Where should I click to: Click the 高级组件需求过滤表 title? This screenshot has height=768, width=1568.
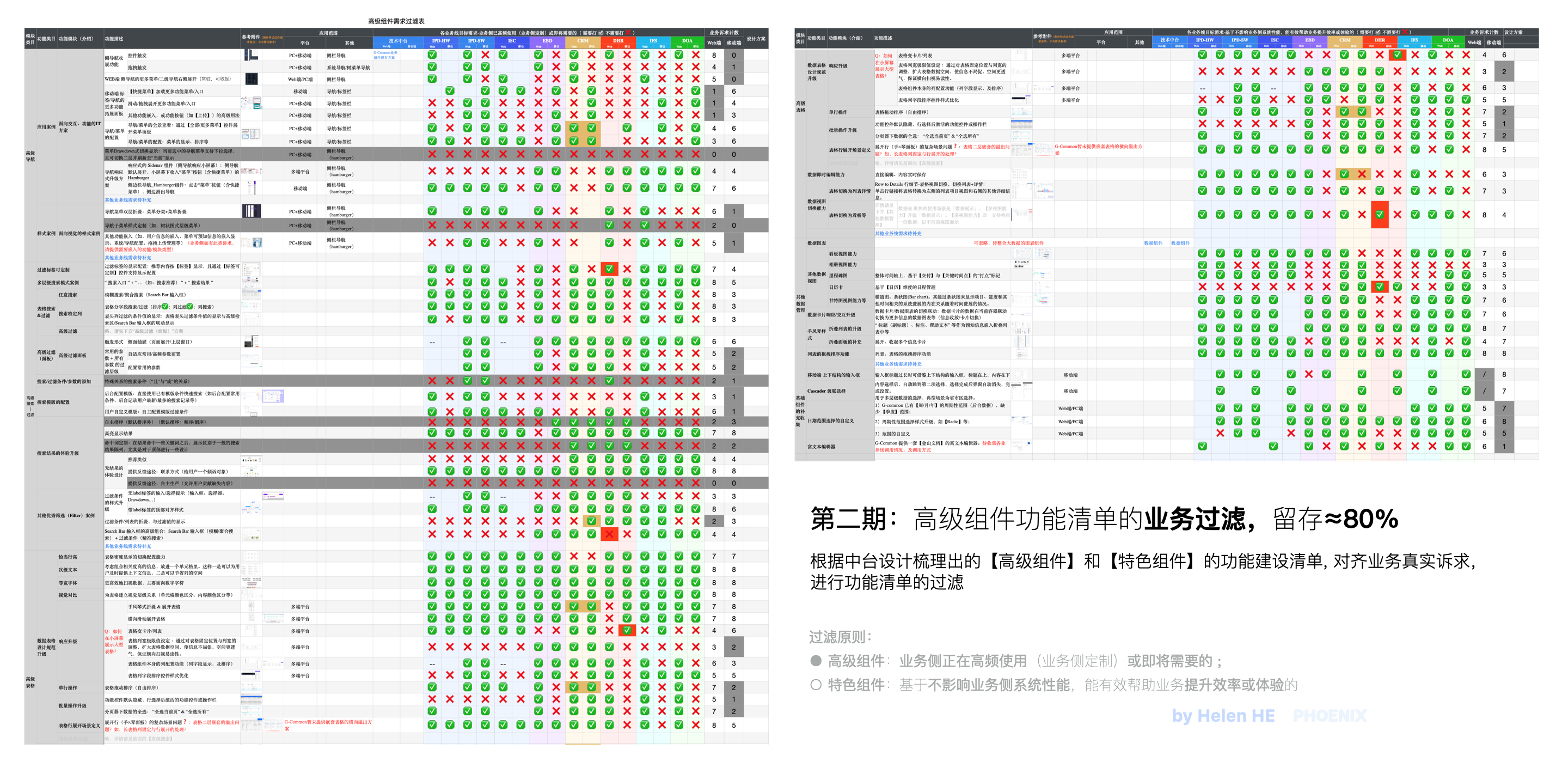(396, 21)
